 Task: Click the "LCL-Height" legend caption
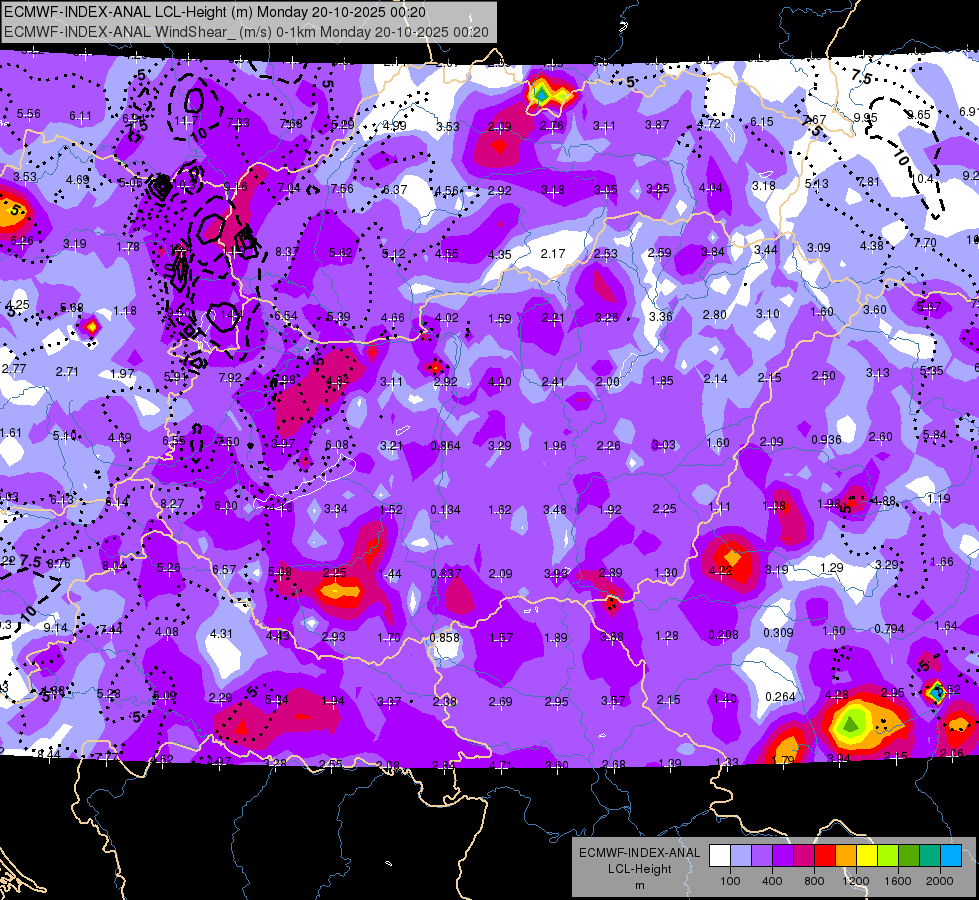coord(639,869)
